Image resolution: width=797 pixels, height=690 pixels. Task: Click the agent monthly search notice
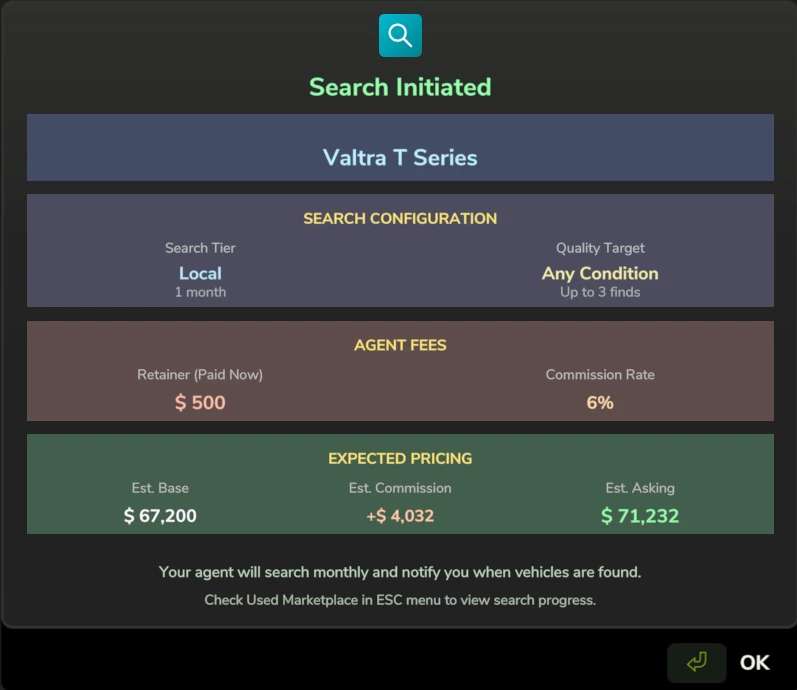click(400, 572)
